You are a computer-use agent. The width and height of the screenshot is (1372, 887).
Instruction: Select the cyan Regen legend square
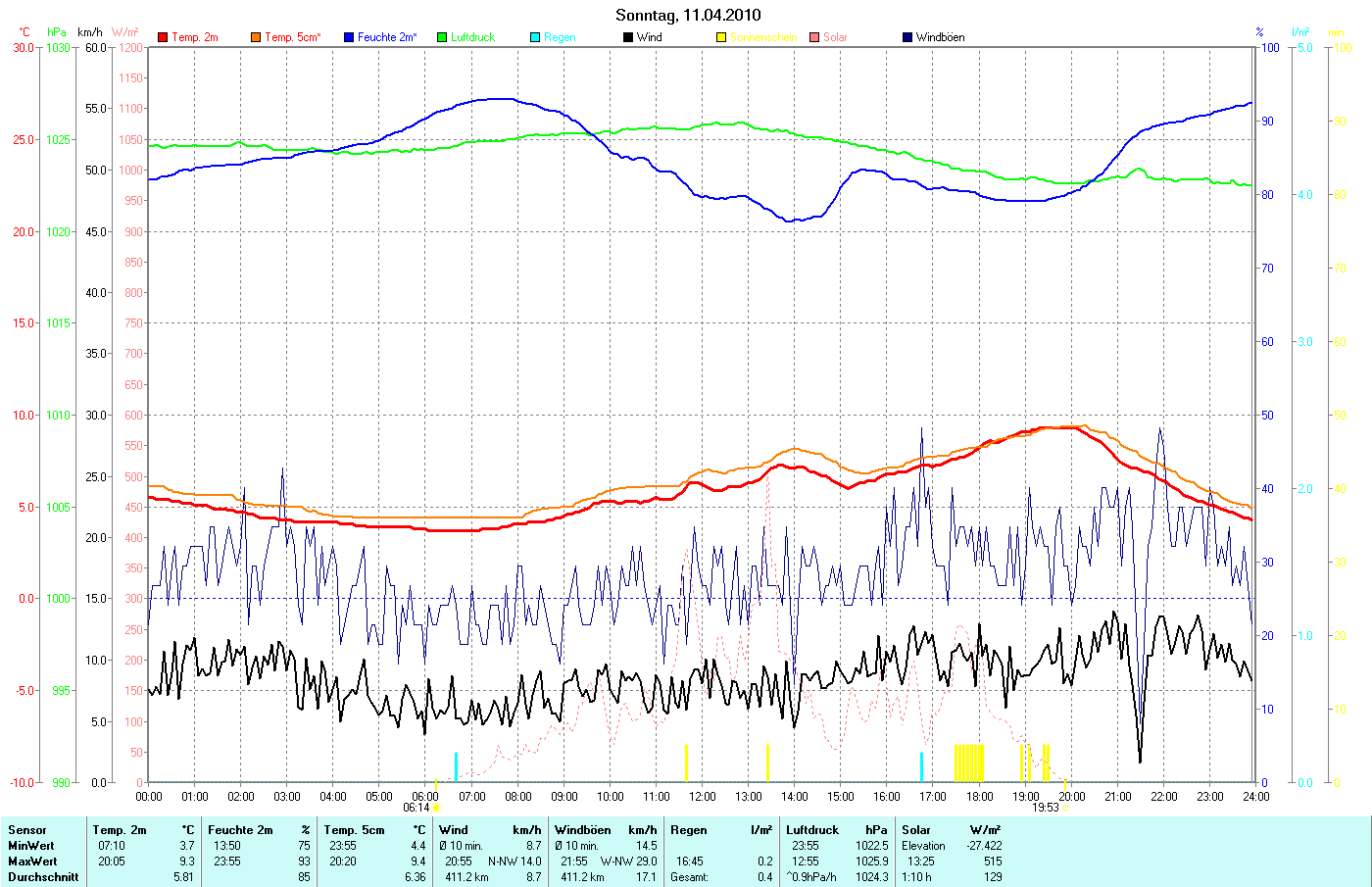[x=535, y=37]
